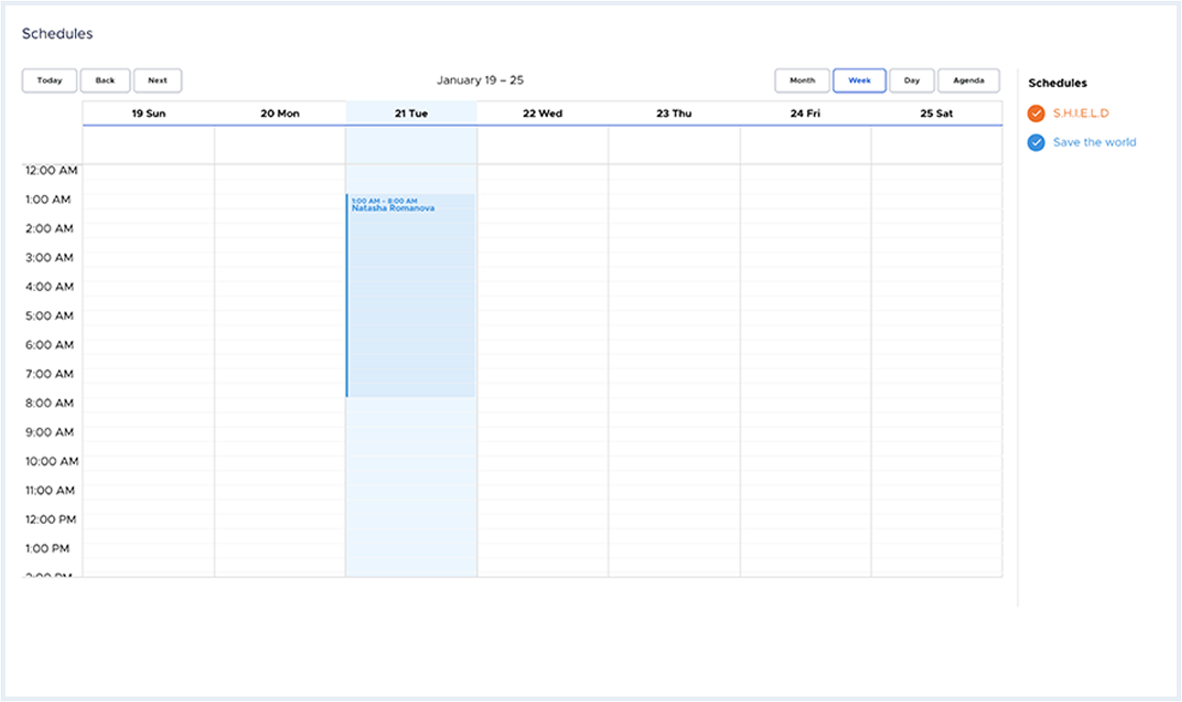1182x702 pixels.
Task: Go forward one week
Action: (157, 80)
